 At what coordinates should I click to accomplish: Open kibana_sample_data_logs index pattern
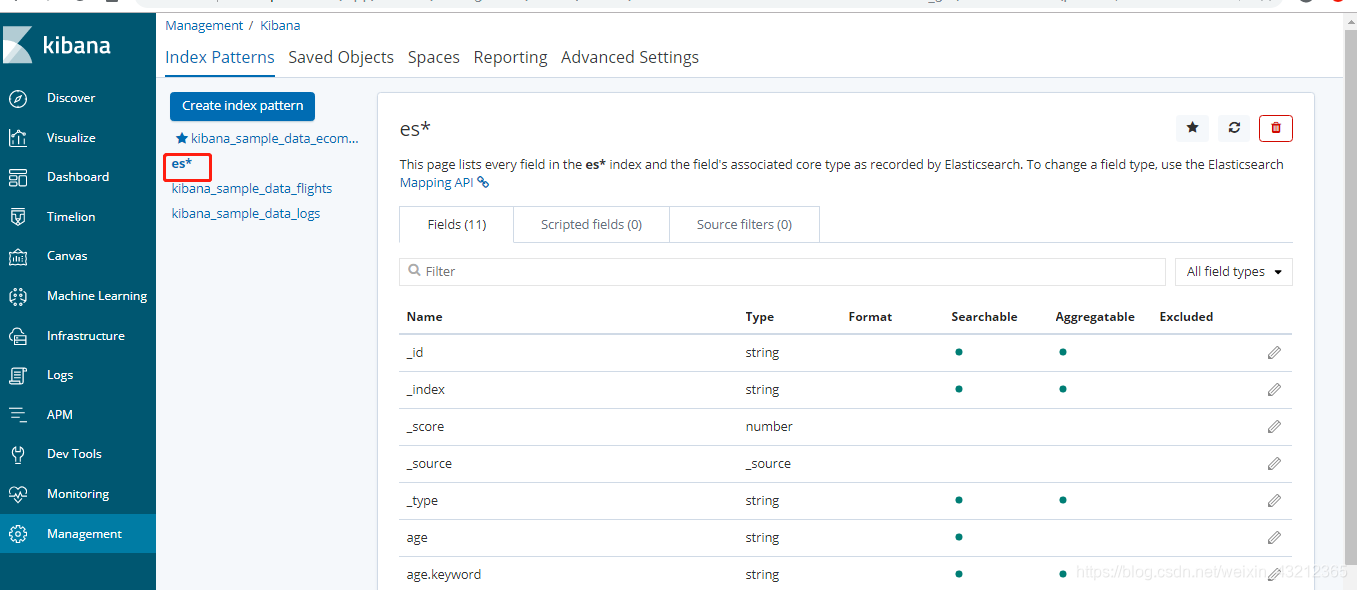[246, 214]
